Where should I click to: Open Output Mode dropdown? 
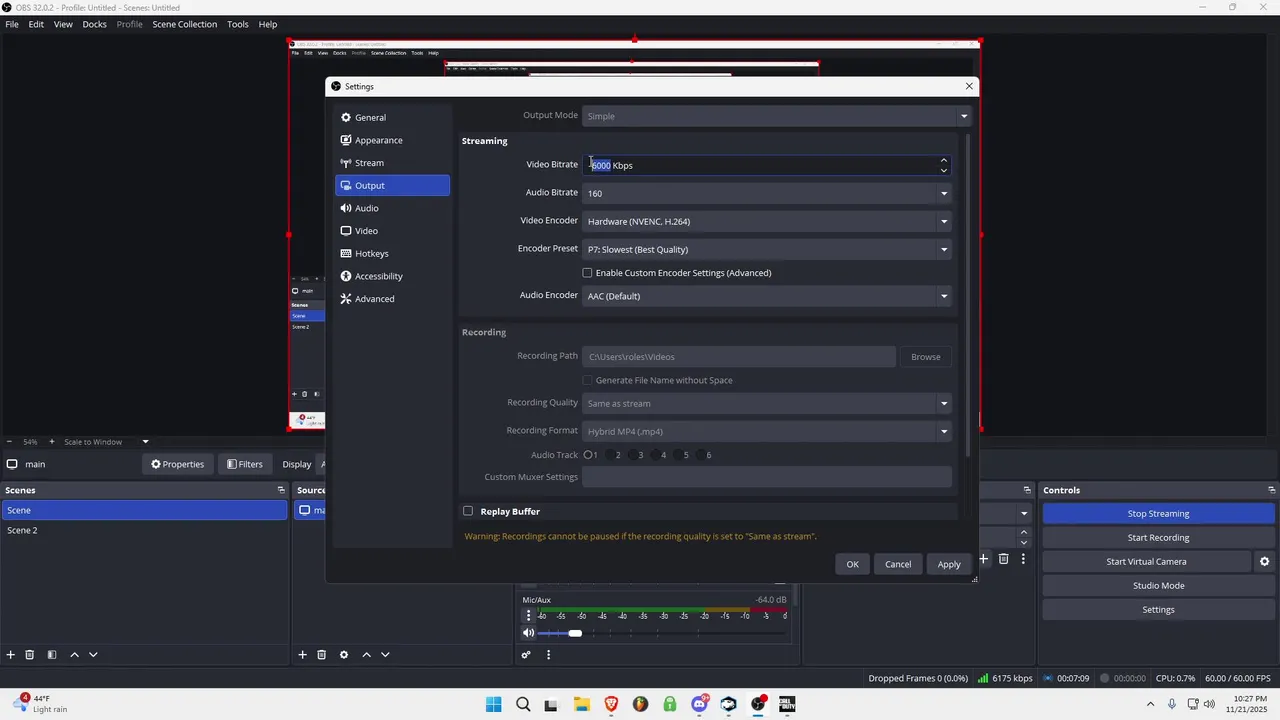tap(777, 116)
